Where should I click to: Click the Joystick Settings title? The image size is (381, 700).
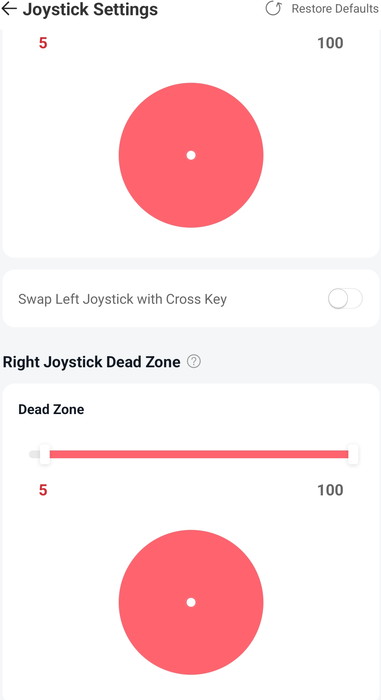pos(90,9)
